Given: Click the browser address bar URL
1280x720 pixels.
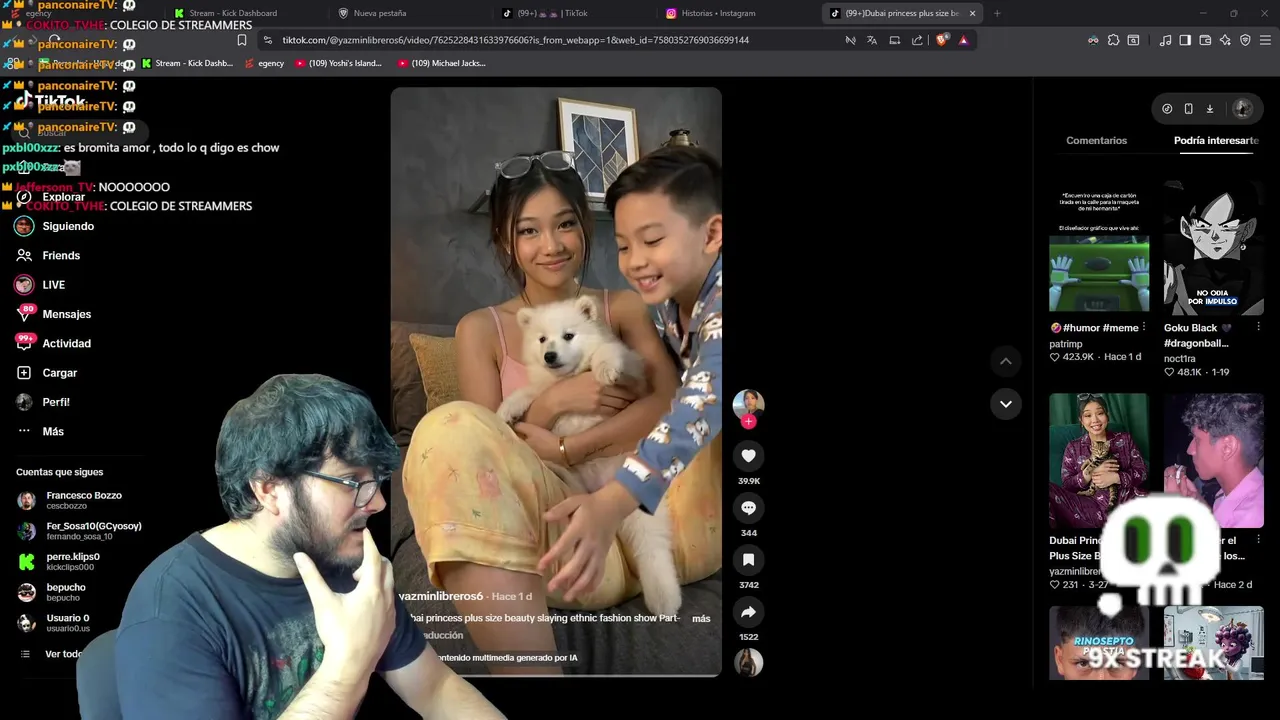Looking at the screenshot, I should pyautogui.click(x=515, y=40).
